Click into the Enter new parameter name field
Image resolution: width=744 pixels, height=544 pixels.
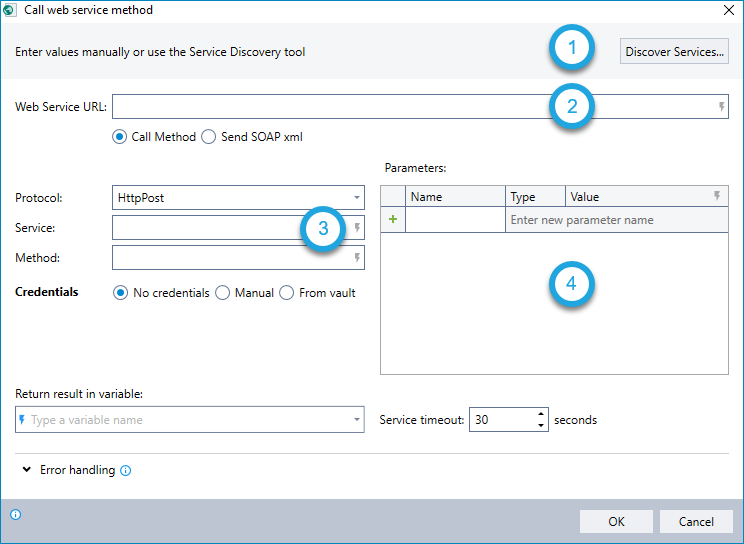tap(615, 220)
